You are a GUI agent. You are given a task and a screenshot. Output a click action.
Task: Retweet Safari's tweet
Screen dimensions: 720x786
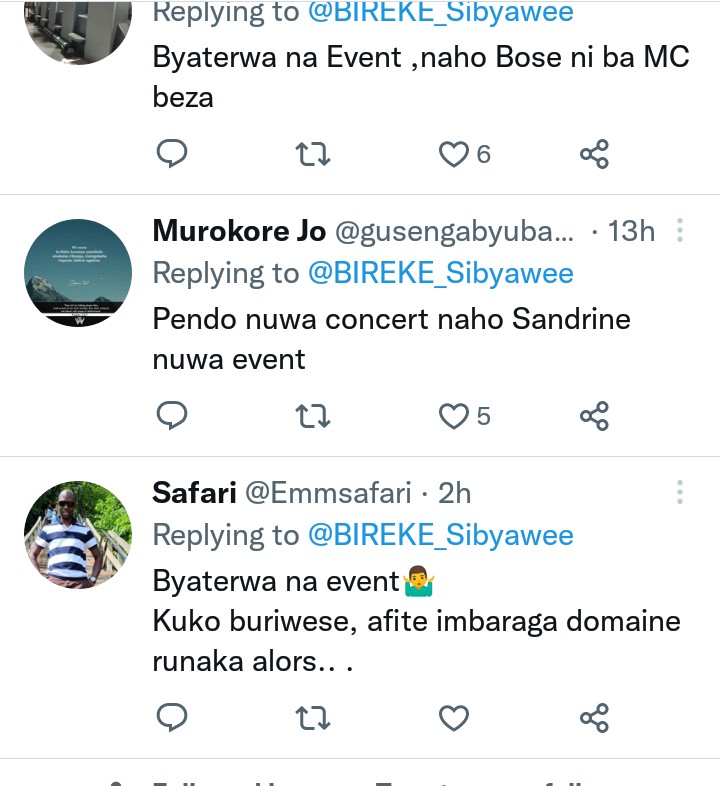(314, 717)
